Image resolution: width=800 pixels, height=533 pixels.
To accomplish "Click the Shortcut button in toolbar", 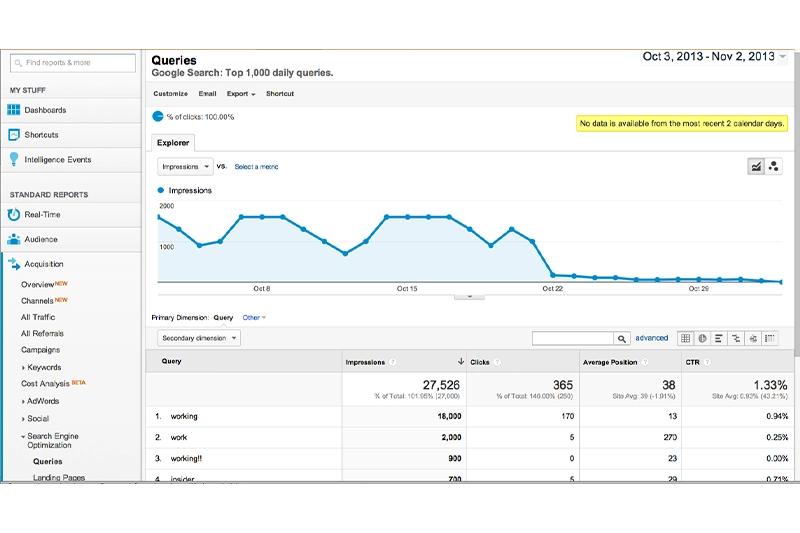I will 280,94.
